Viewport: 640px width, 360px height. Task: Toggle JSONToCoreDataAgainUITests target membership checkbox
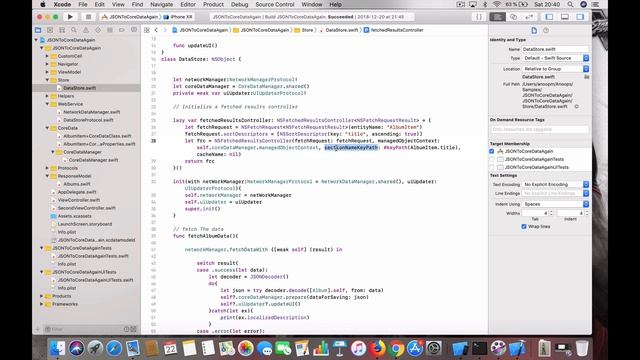pos(491,167)
